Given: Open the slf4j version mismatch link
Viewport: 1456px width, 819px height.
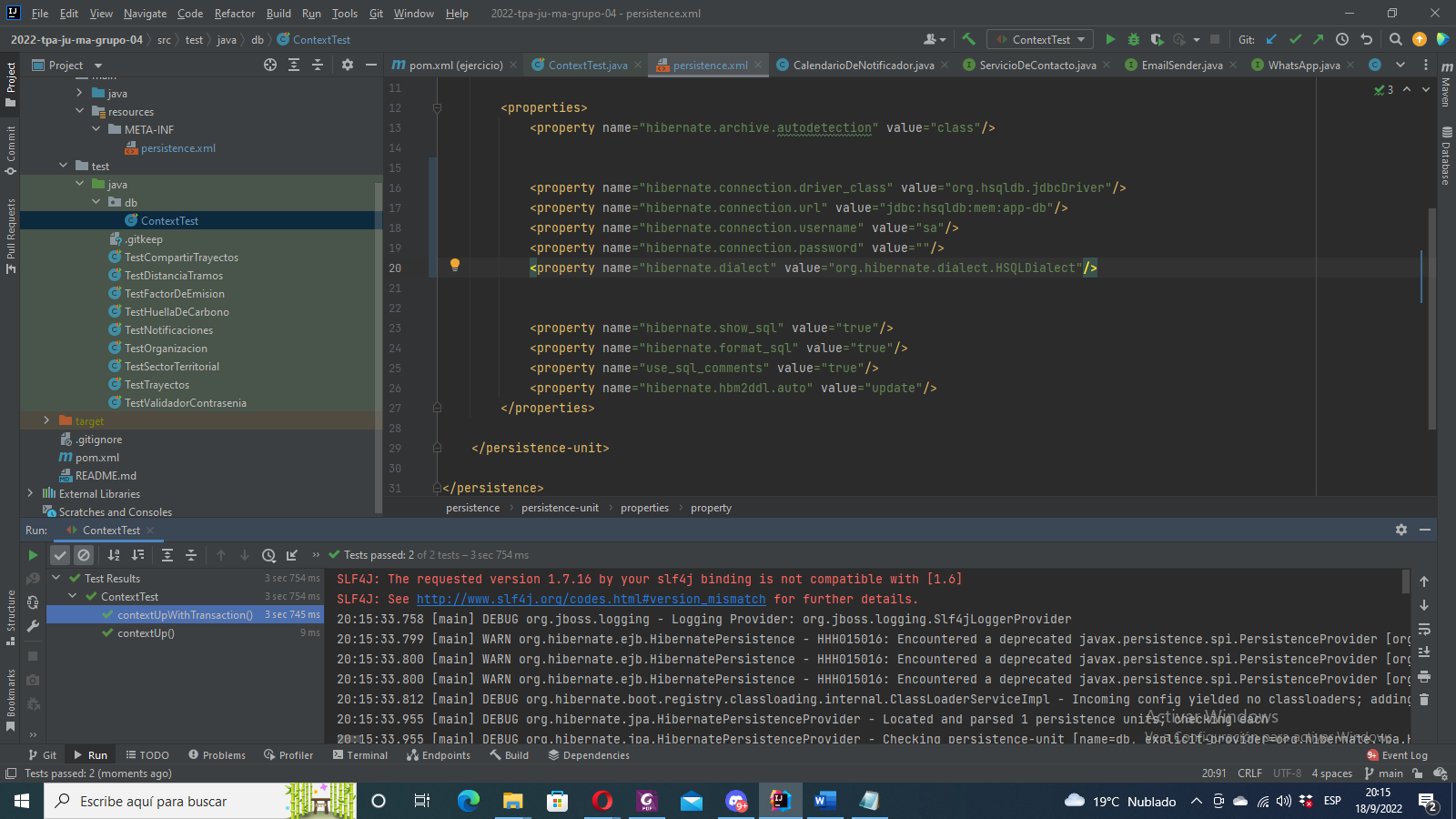Looking at the screenshot, I should (591, 599).
